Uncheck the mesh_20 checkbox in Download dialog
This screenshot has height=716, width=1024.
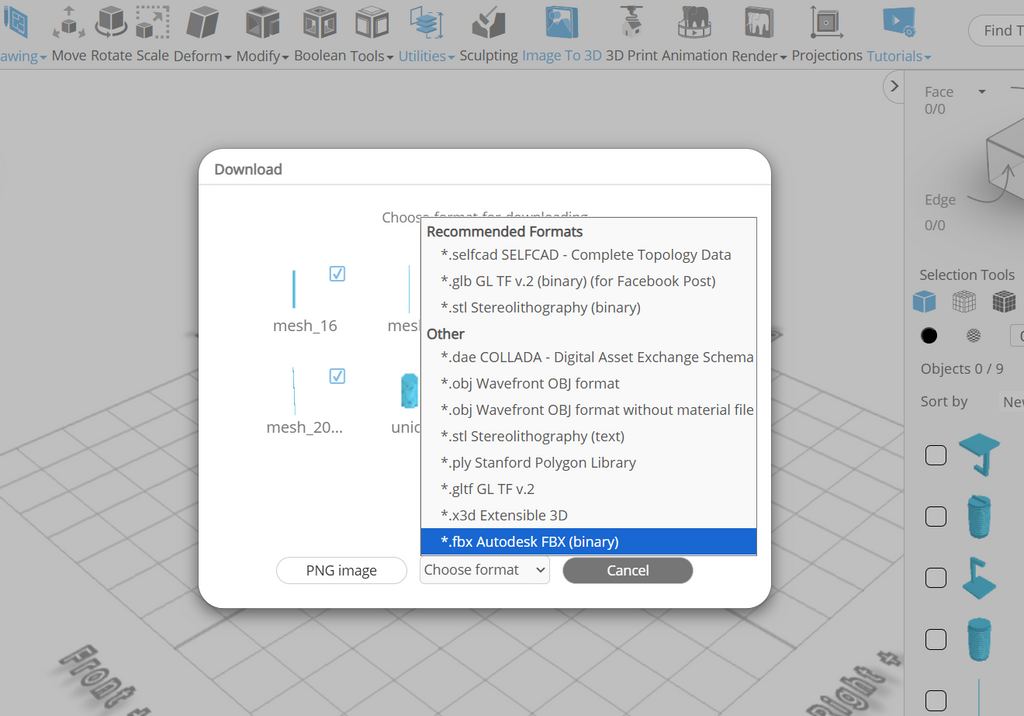[x=337, y=376]
